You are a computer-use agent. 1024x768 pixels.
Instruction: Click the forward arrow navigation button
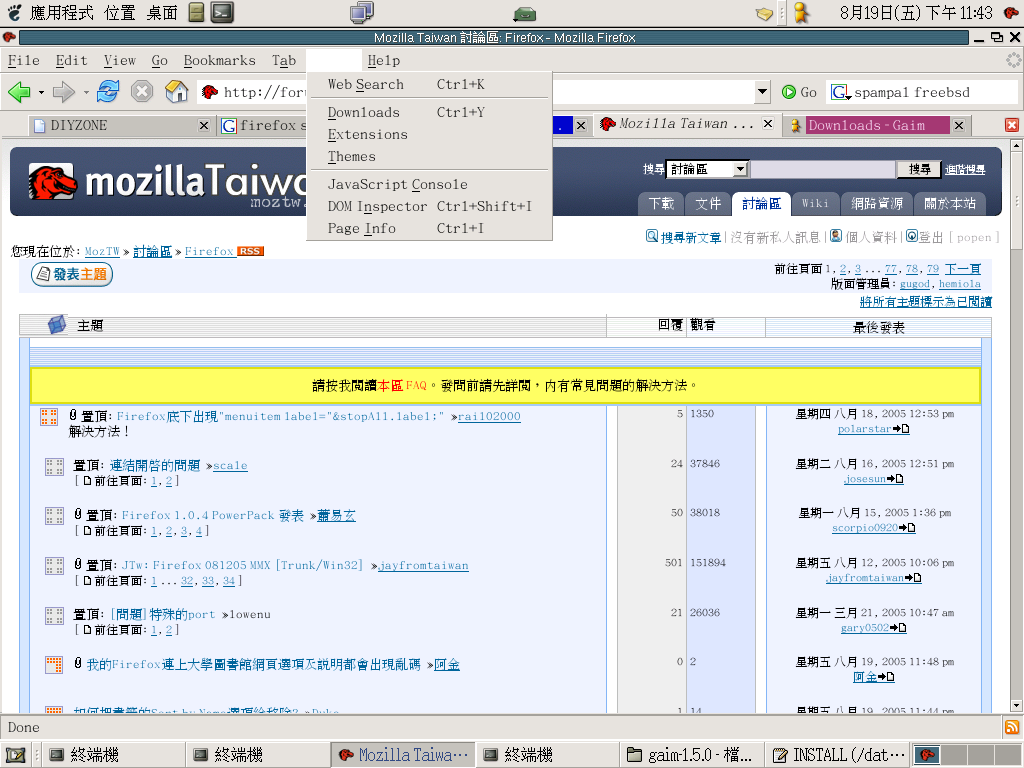[x=63, y=92]
